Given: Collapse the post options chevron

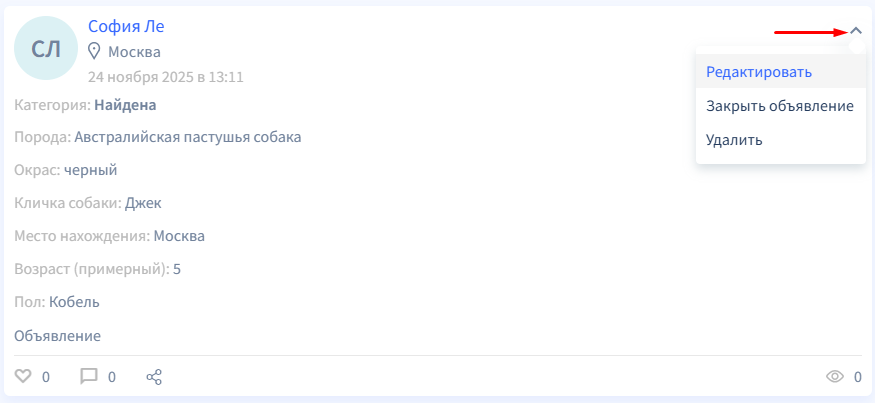Looking at the screenshot, I should coord(856,32).
